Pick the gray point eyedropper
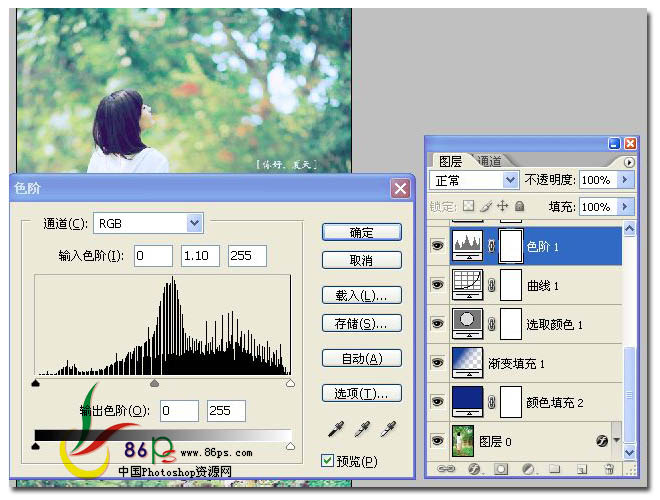This screenshot has width=660, height=500. (360, 430)
